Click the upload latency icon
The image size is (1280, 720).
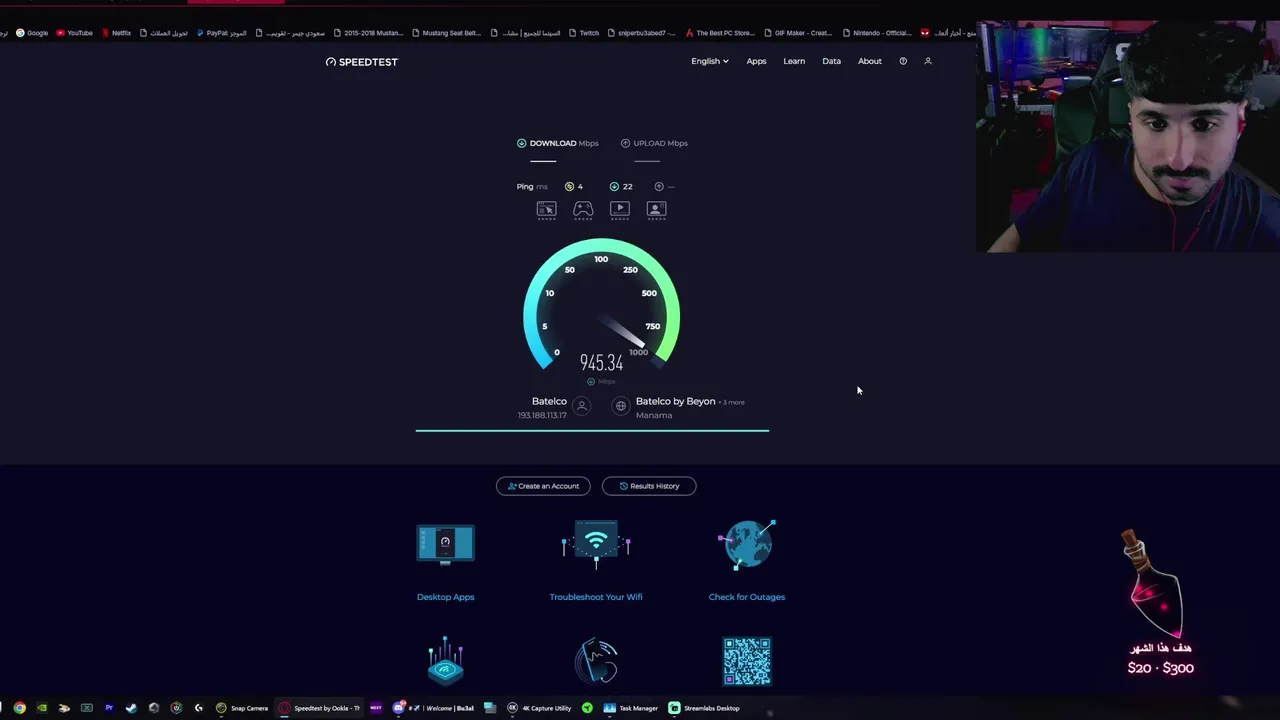[x=659, y=186]
